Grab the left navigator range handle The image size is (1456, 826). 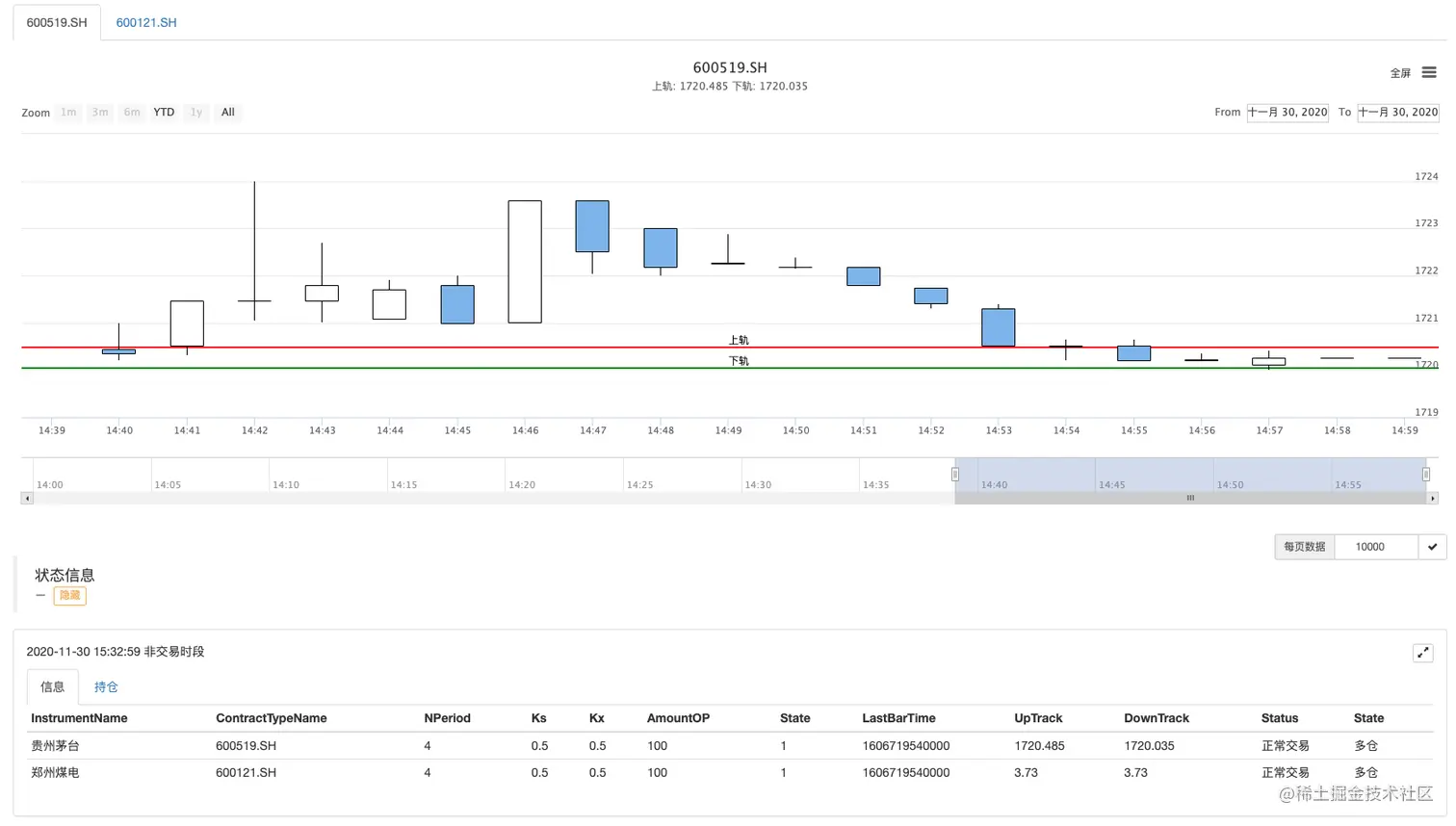[x=955, y=474]
